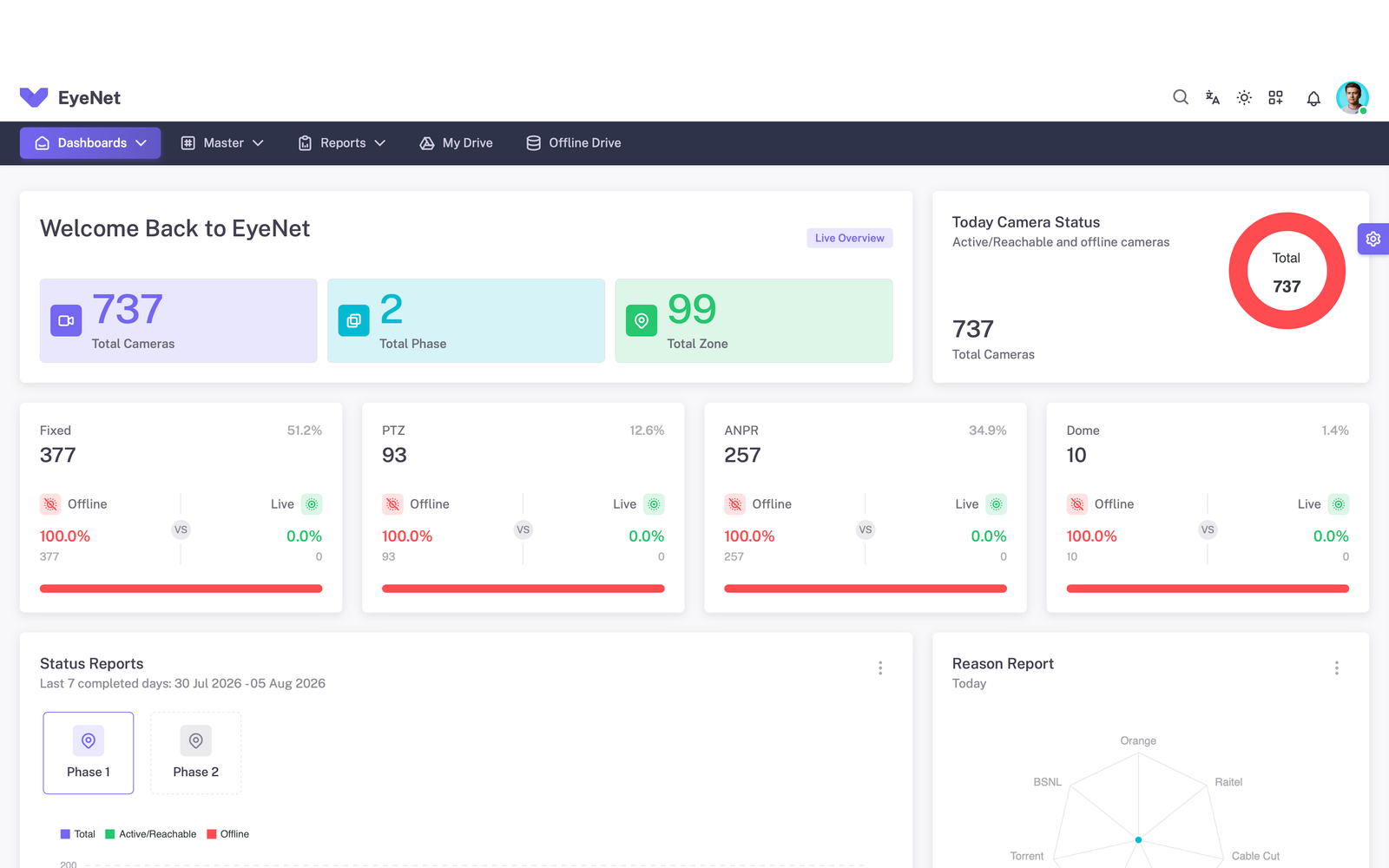
Task: Expand the Master dropdown menu
Action: click(222, 143)
